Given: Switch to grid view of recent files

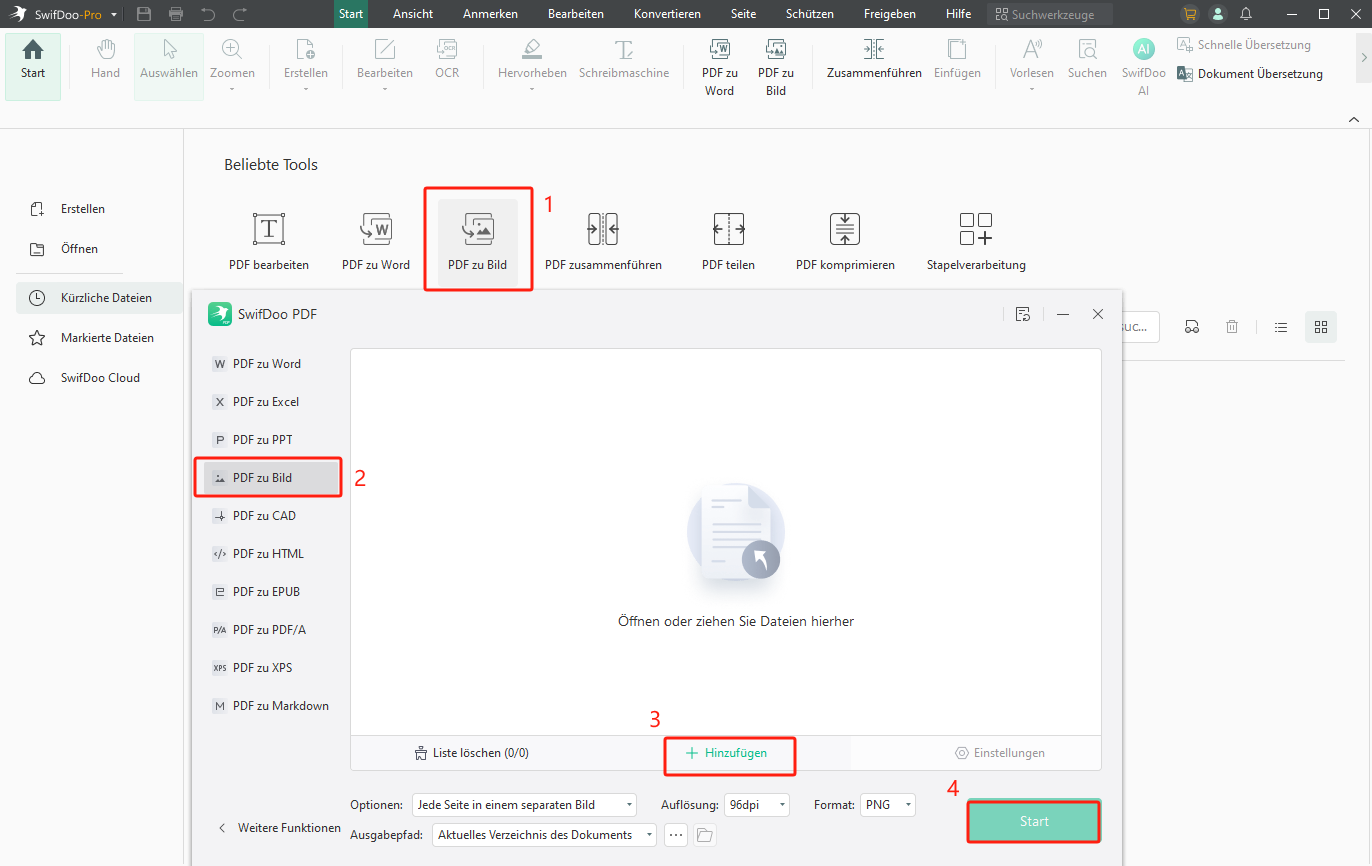Looking at the screenshot, I should click(1320, 327).
